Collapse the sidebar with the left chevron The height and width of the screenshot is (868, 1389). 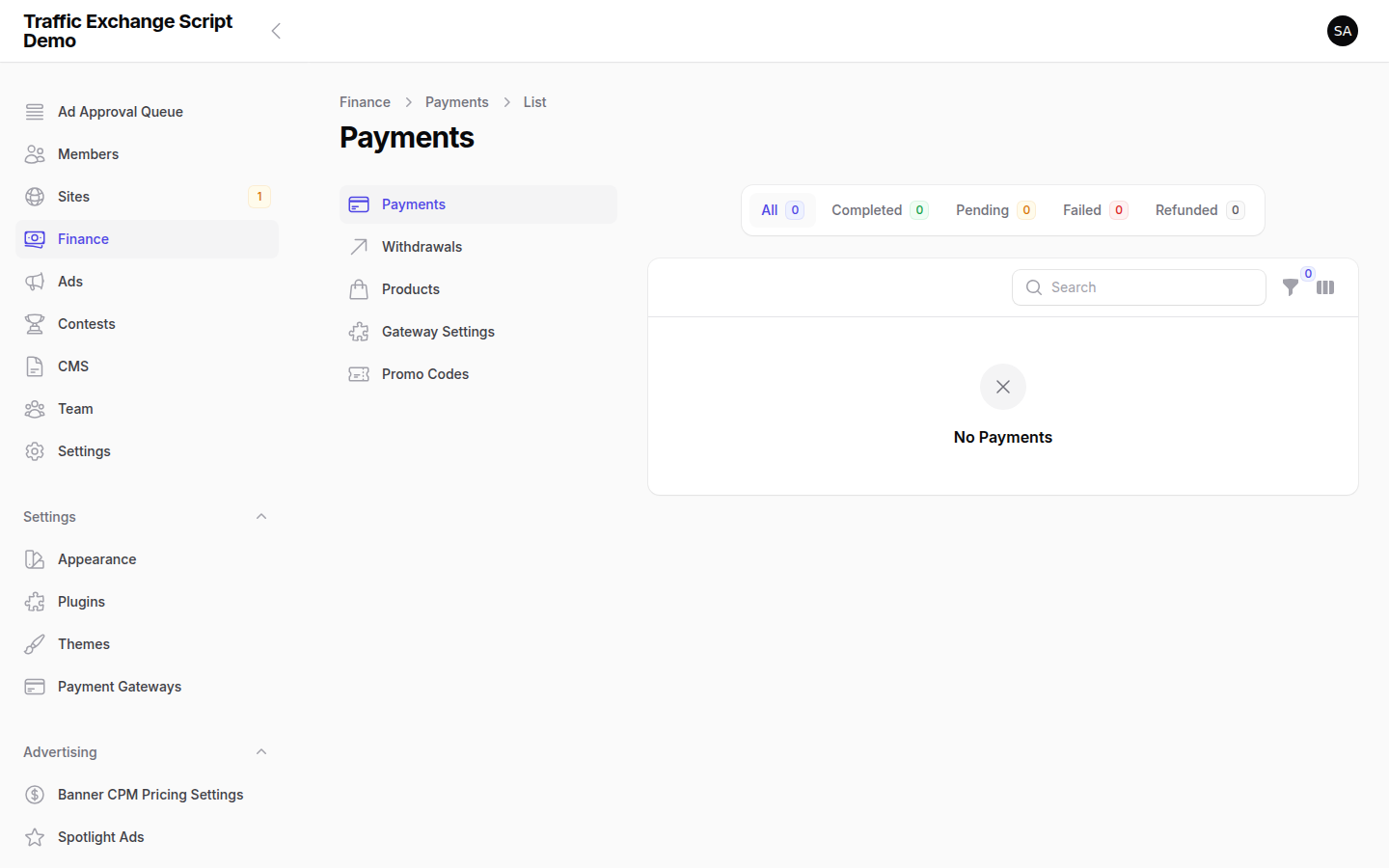coord(276,30)
